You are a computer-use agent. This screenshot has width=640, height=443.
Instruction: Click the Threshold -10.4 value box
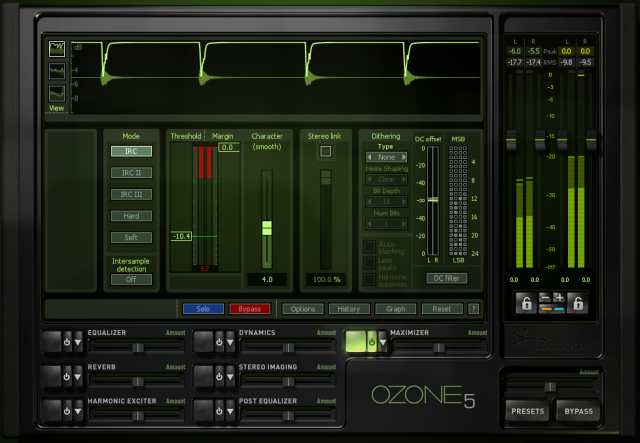pyautogui.click(x=181, y=236)
